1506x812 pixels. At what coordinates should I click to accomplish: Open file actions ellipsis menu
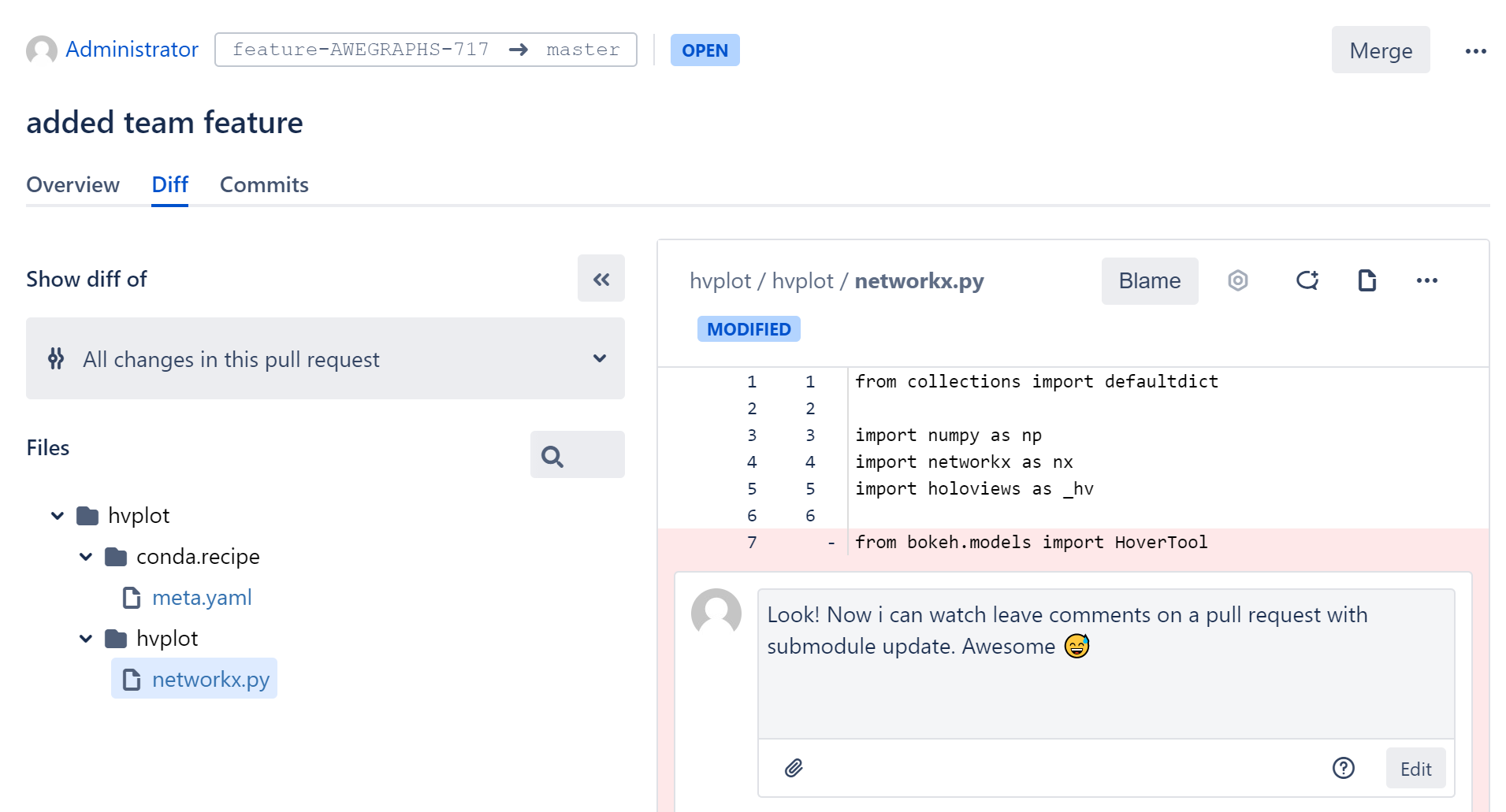[1426, 280]
